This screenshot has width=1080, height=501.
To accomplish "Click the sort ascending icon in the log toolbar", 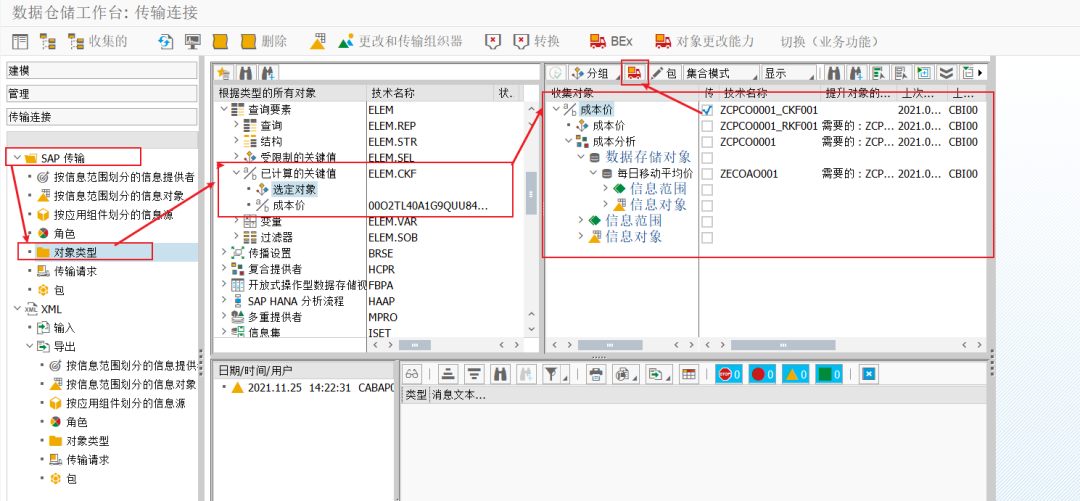I will click(x=448, y=374).
